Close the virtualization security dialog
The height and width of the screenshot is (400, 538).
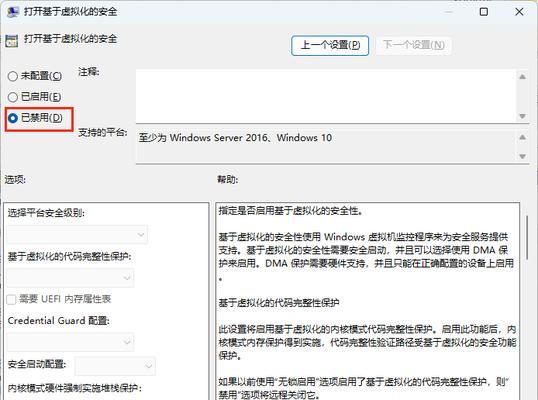coord(519,12)
